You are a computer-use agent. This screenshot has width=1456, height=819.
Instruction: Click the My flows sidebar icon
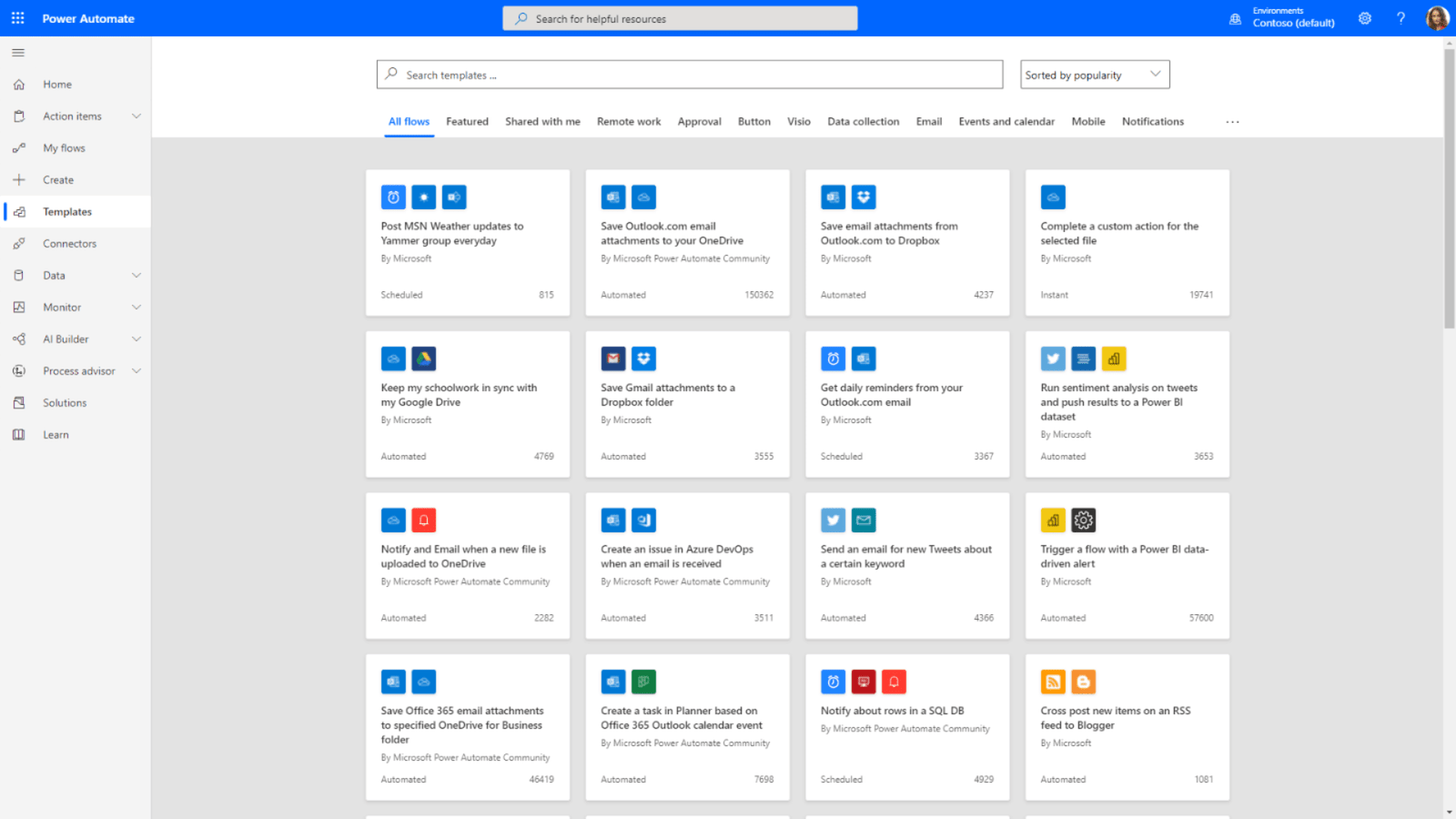(19, 148)
